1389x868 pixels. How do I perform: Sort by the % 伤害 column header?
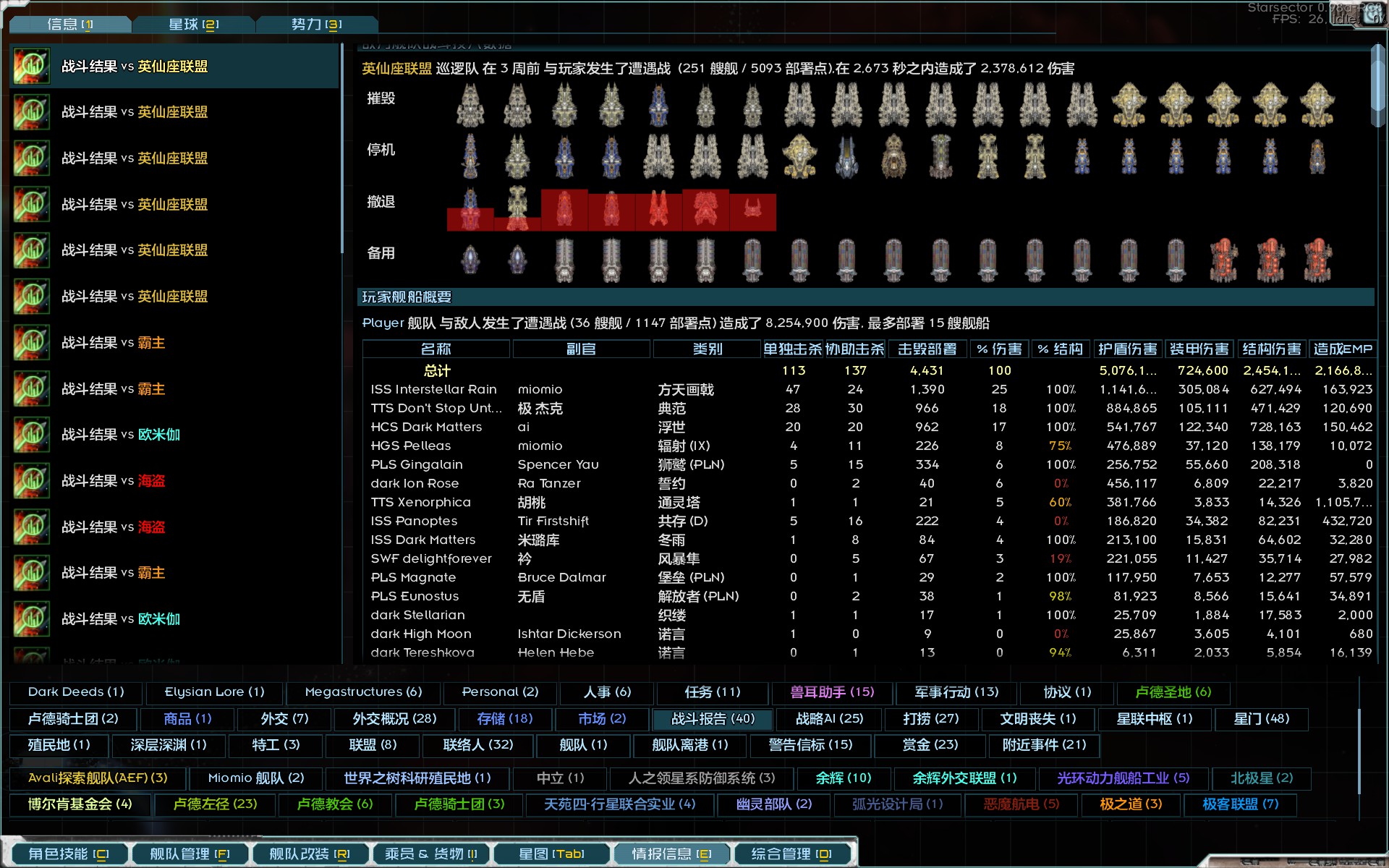click(999, 349)
